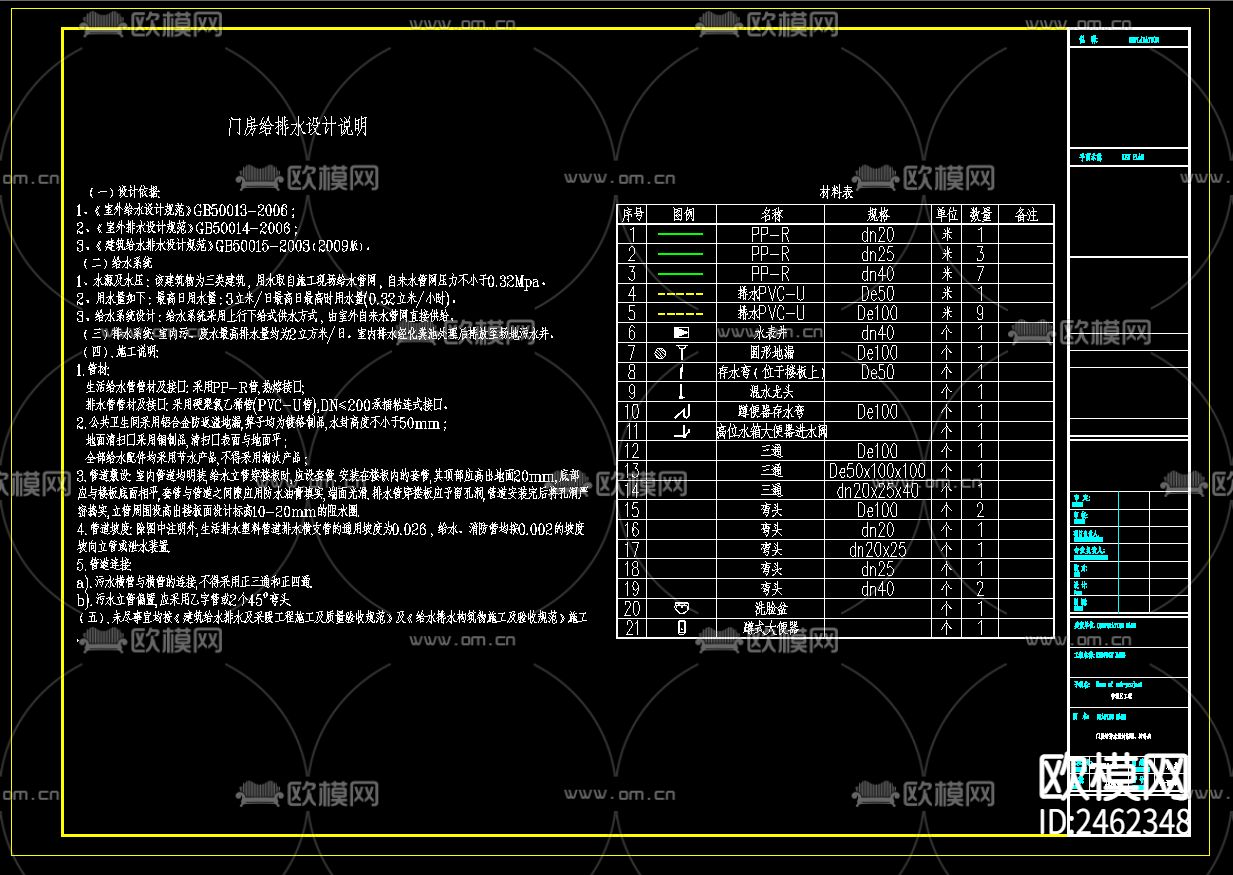
Task: Click the inlet valve symbol in row 11
Action: click(x=682, y=431)
